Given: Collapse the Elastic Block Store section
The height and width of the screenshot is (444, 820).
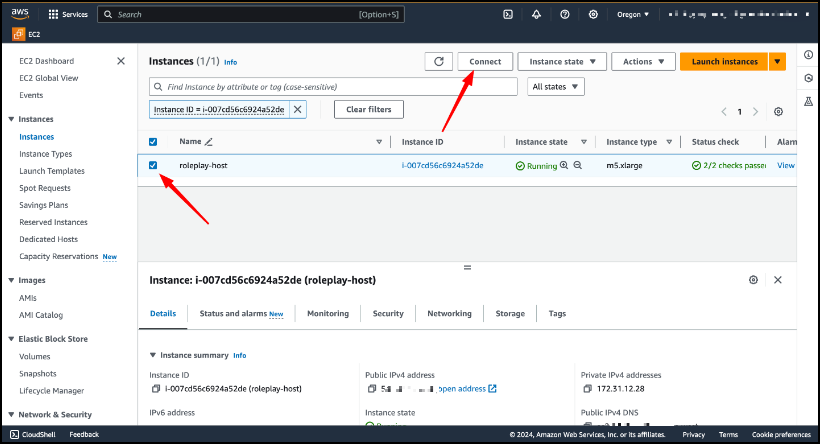Looking at the screenshot, I should coord(11,339).
